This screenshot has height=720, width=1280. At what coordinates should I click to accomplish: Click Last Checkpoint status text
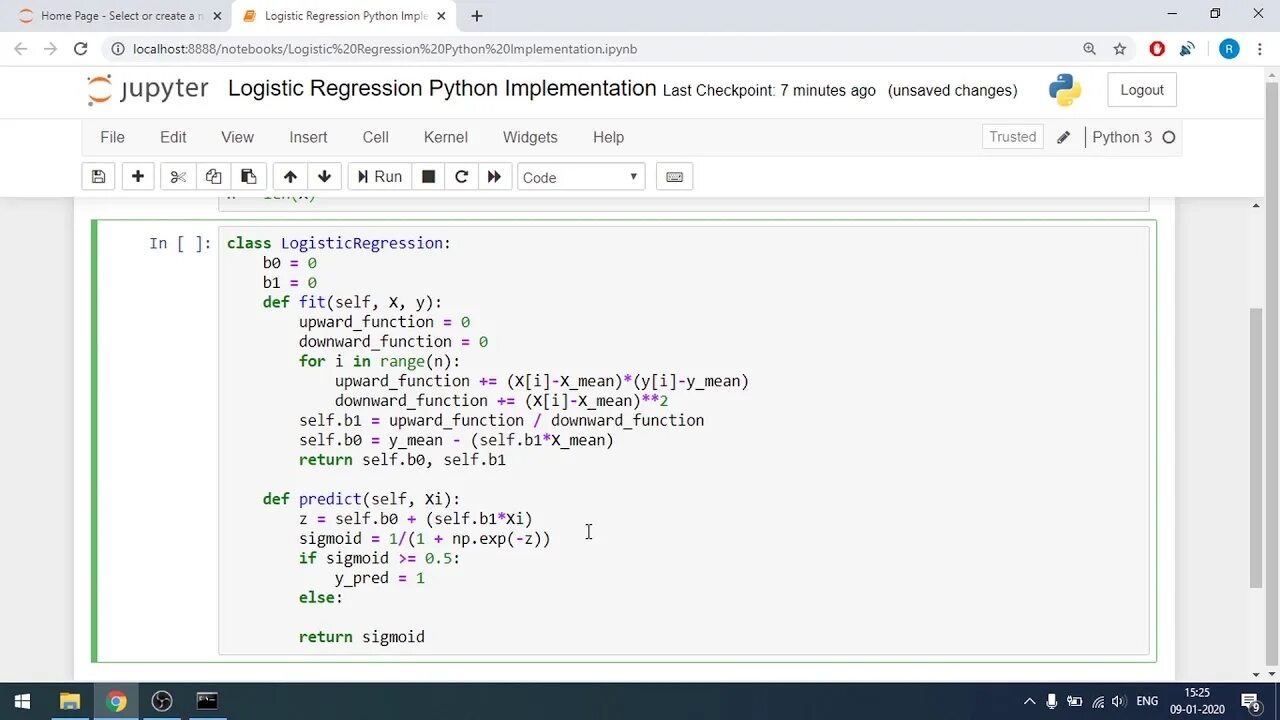769,90
